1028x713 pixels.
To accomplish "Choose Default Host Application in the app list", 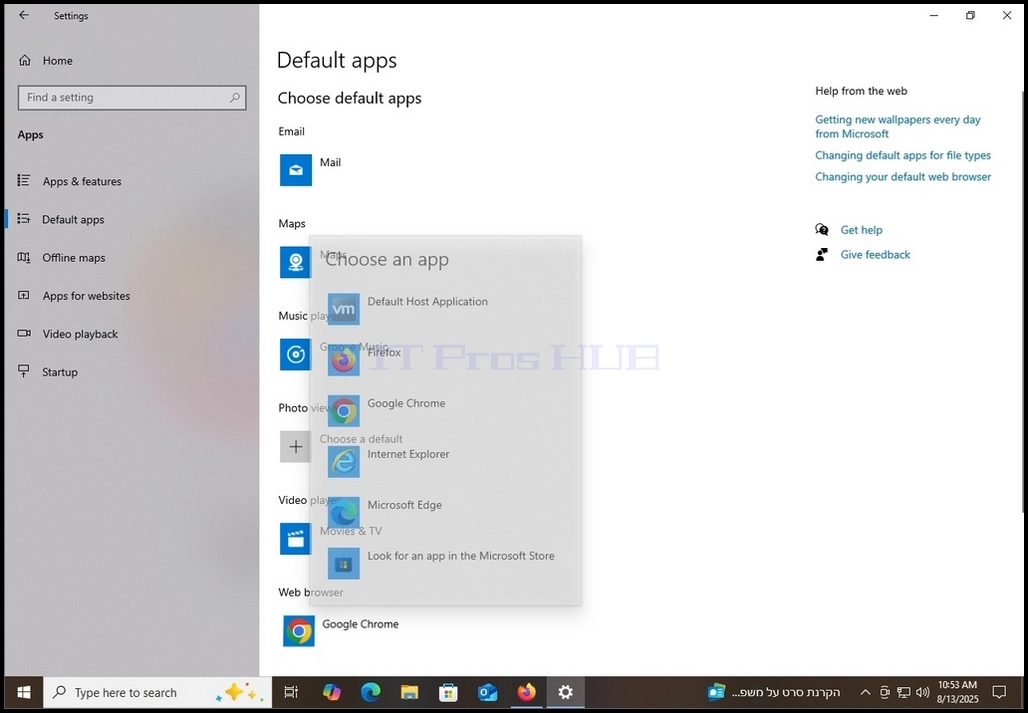I will click(445, 309).
